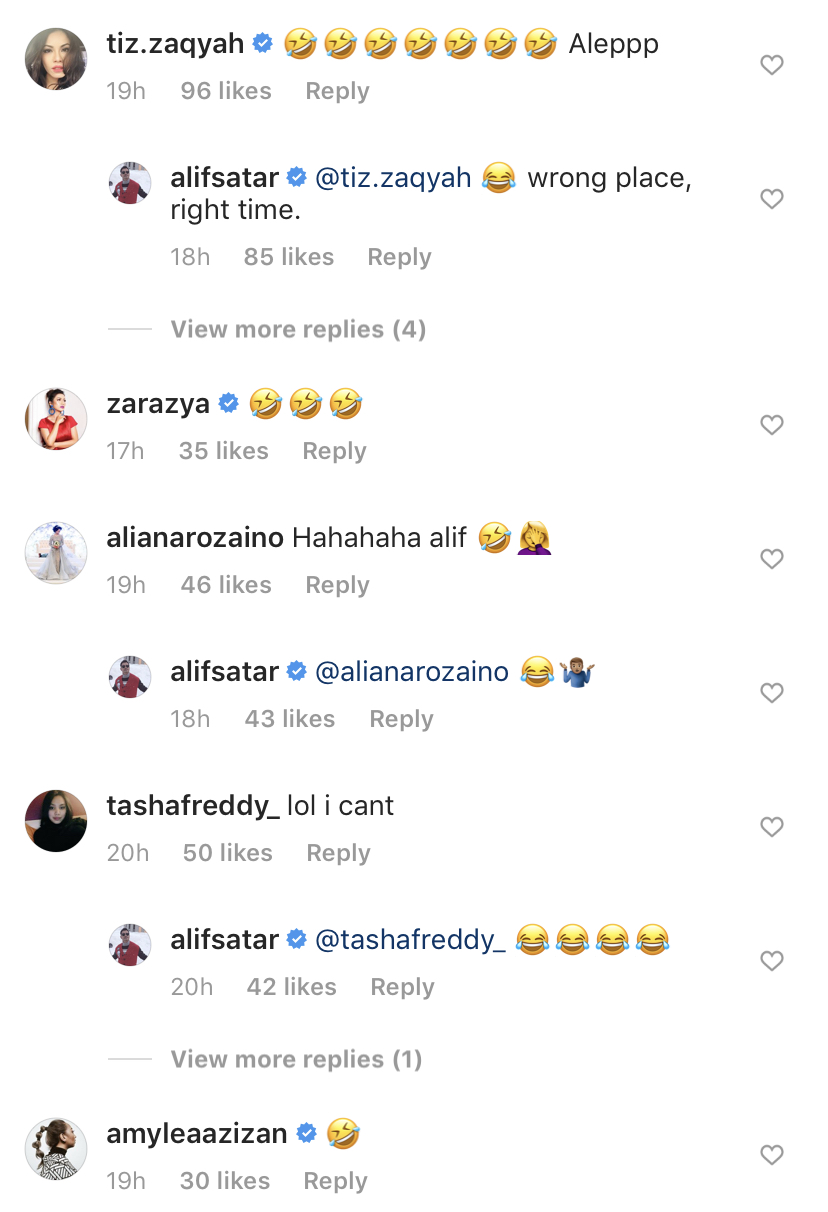Open the @tashafreddy_ mention link
The width and height of the screenshot is (828, 1212).
tap(410, 940)
